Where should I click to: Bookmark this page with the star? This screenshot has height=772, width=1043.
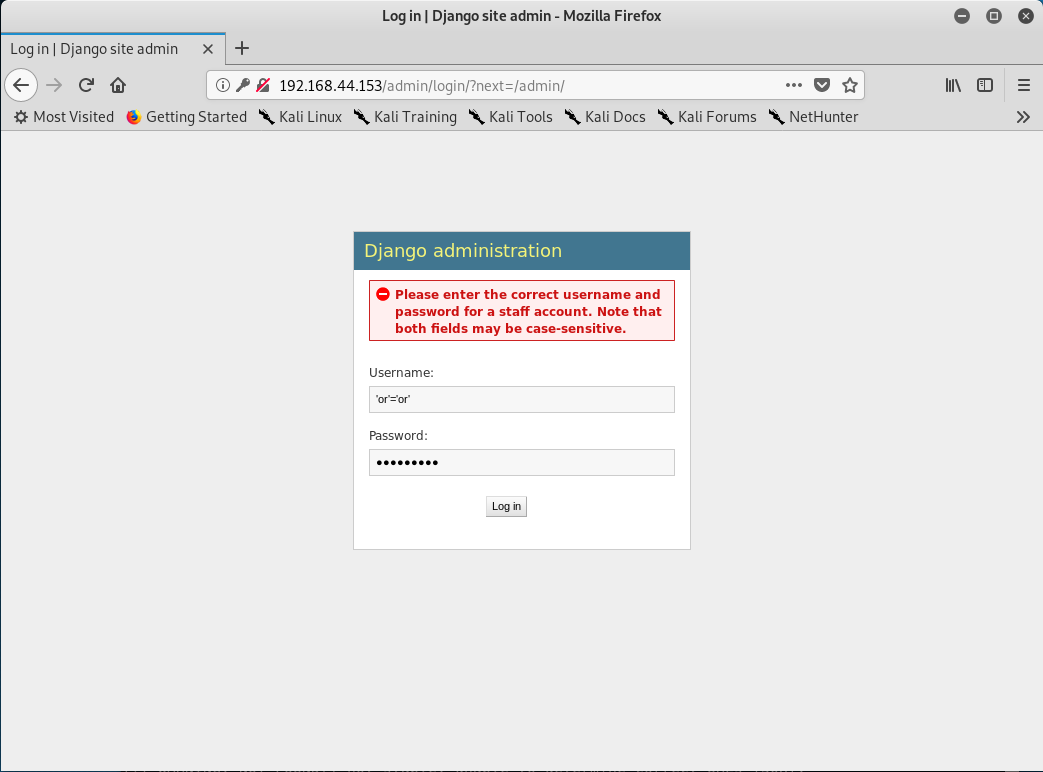click(x=849, y=85)
